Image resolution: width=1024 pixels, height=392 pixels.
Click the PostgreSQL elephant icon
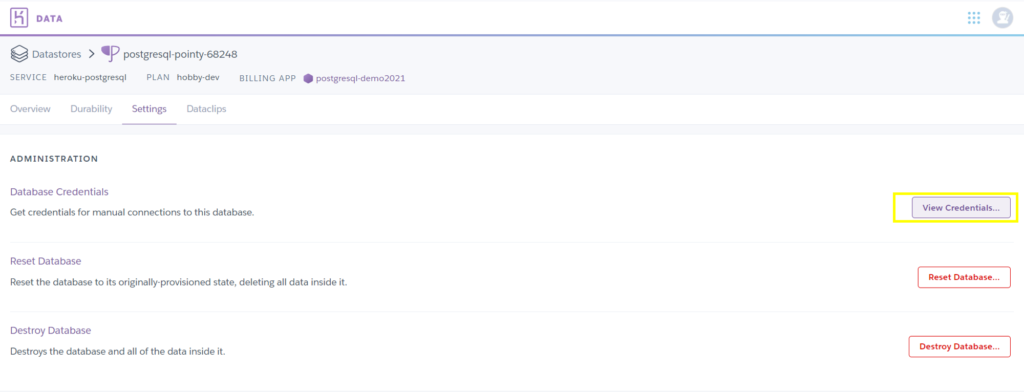(110, 54)
